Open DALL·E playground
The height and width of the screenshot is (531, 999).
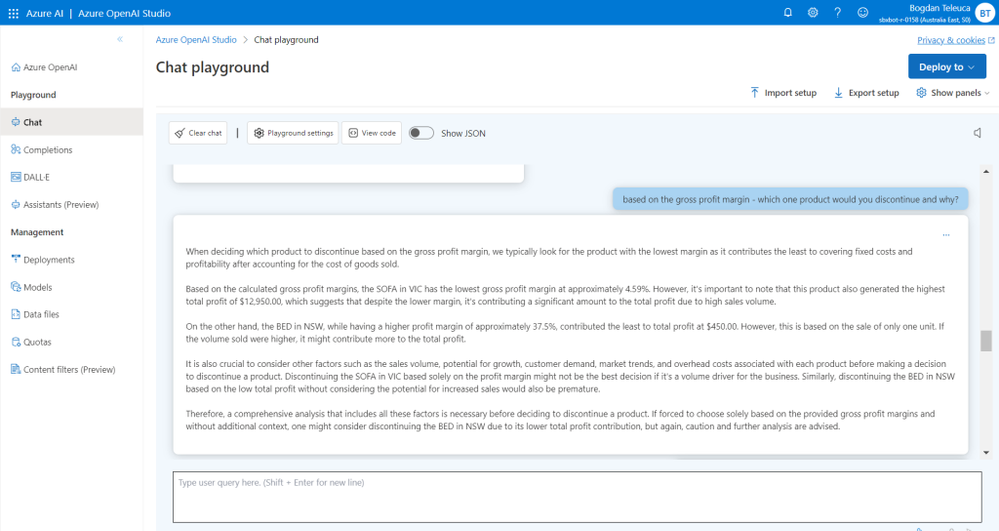(x=31, y=177)
